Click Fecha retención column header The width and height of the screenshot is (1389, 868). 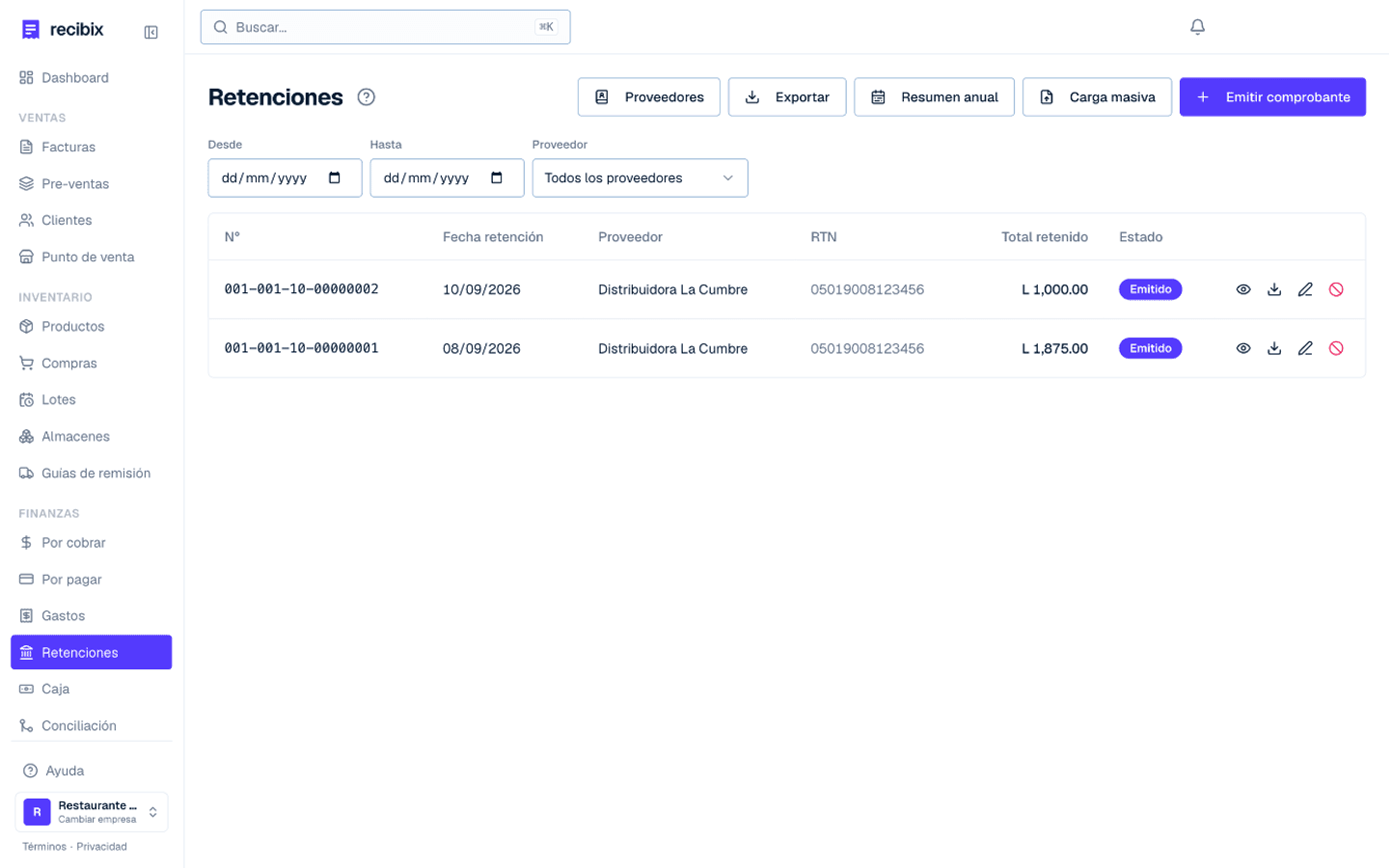[493, 237]
